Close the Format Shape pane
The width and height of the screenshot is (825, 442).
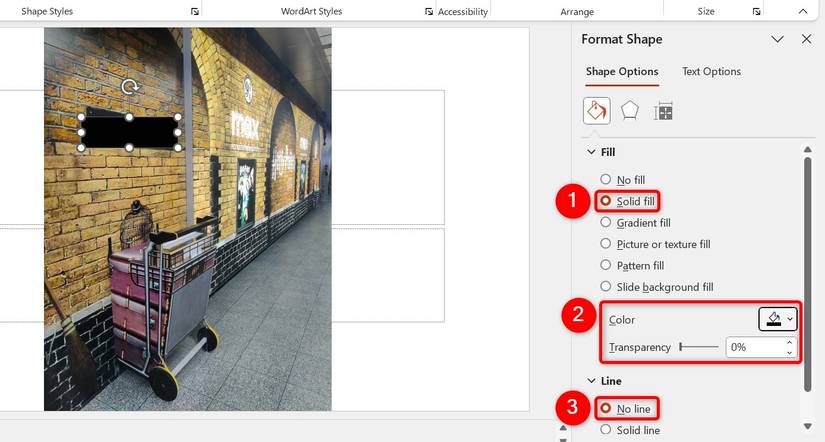(x=806, y=39)
